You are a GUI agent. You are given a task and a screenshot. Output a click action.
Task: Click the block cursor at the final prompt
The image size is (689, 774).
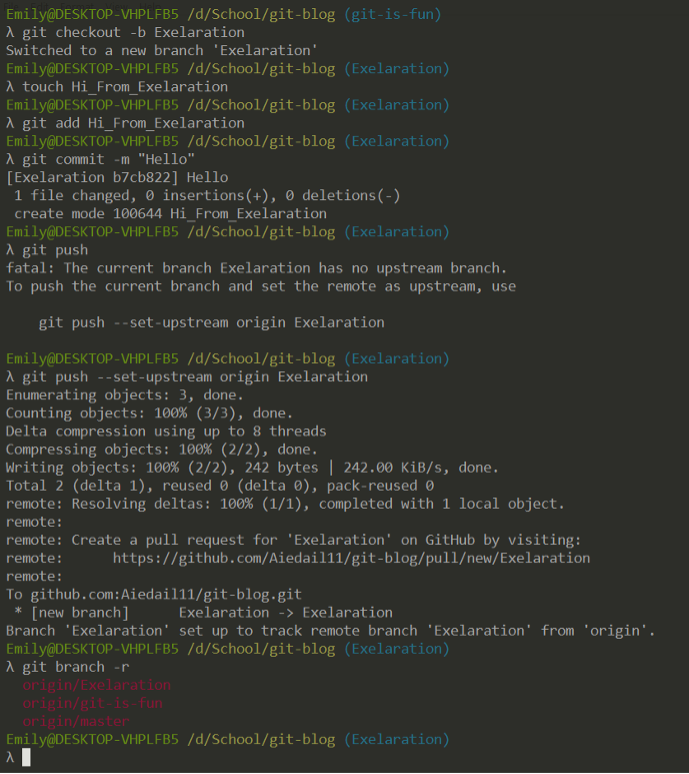26,757
